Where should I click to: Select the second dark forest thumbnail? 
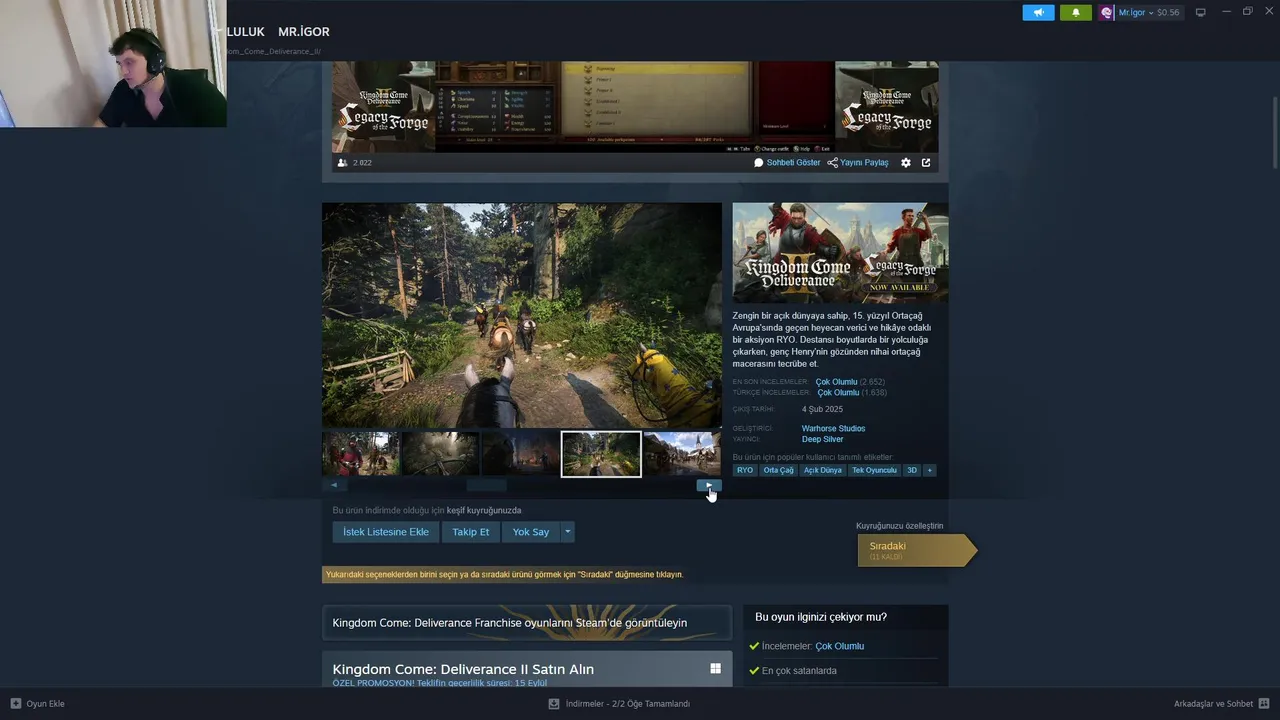click(x=440, y=454)
